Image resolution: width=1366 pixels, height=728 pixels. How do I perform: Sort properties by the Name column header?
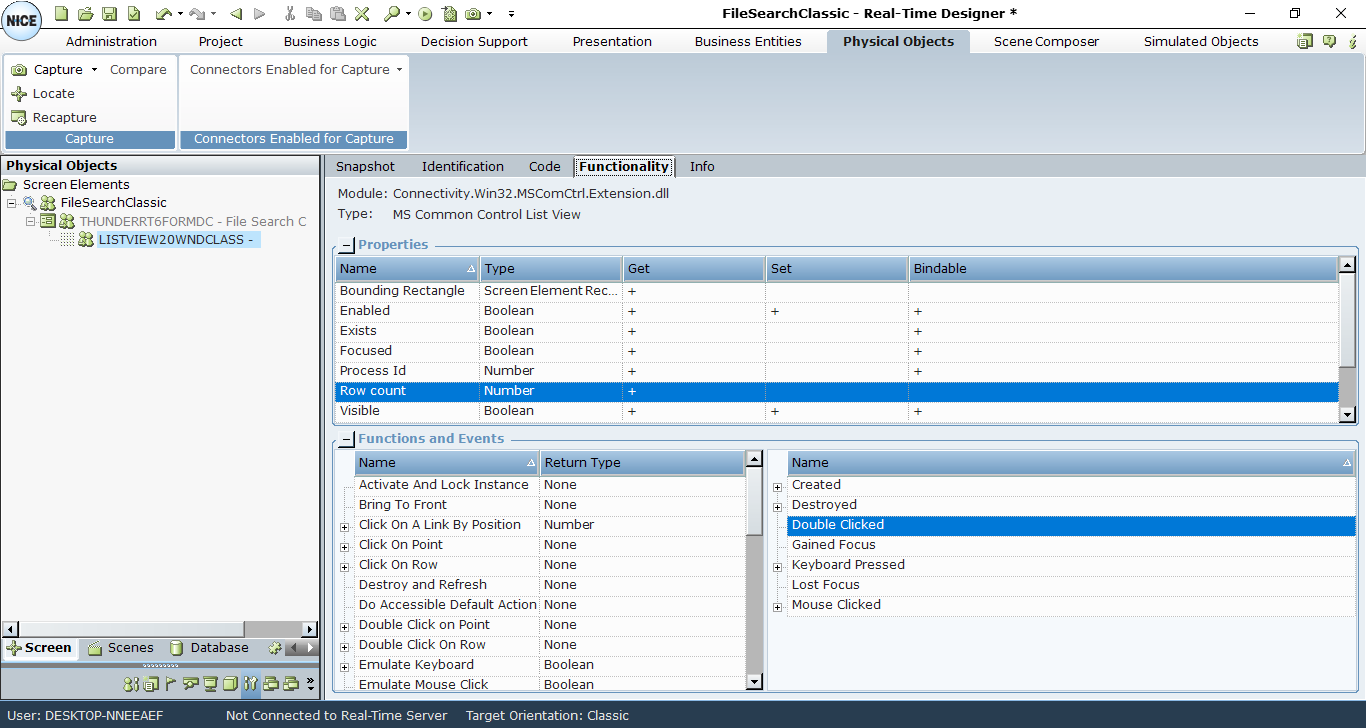pyautogui.click(x=407, y=269)
